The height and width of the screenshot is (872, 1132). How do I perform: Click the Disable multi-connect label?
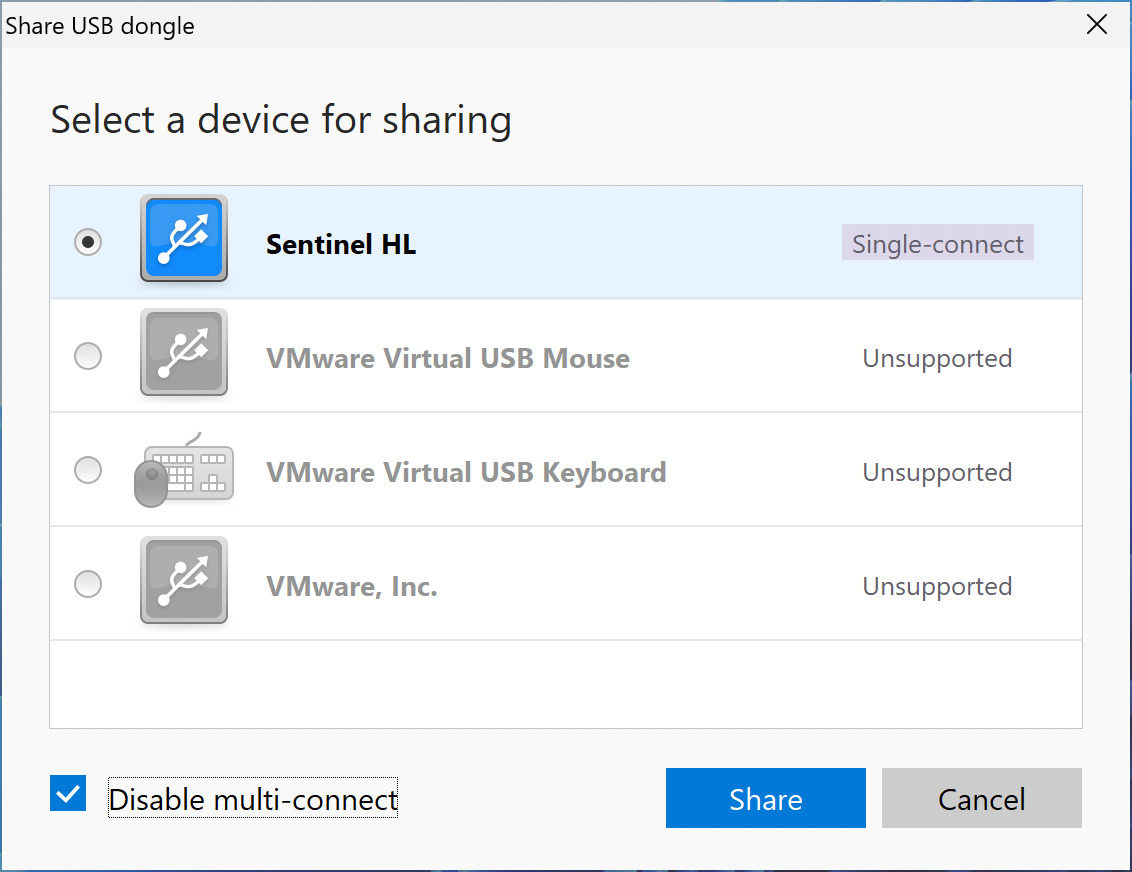[253, 798]
